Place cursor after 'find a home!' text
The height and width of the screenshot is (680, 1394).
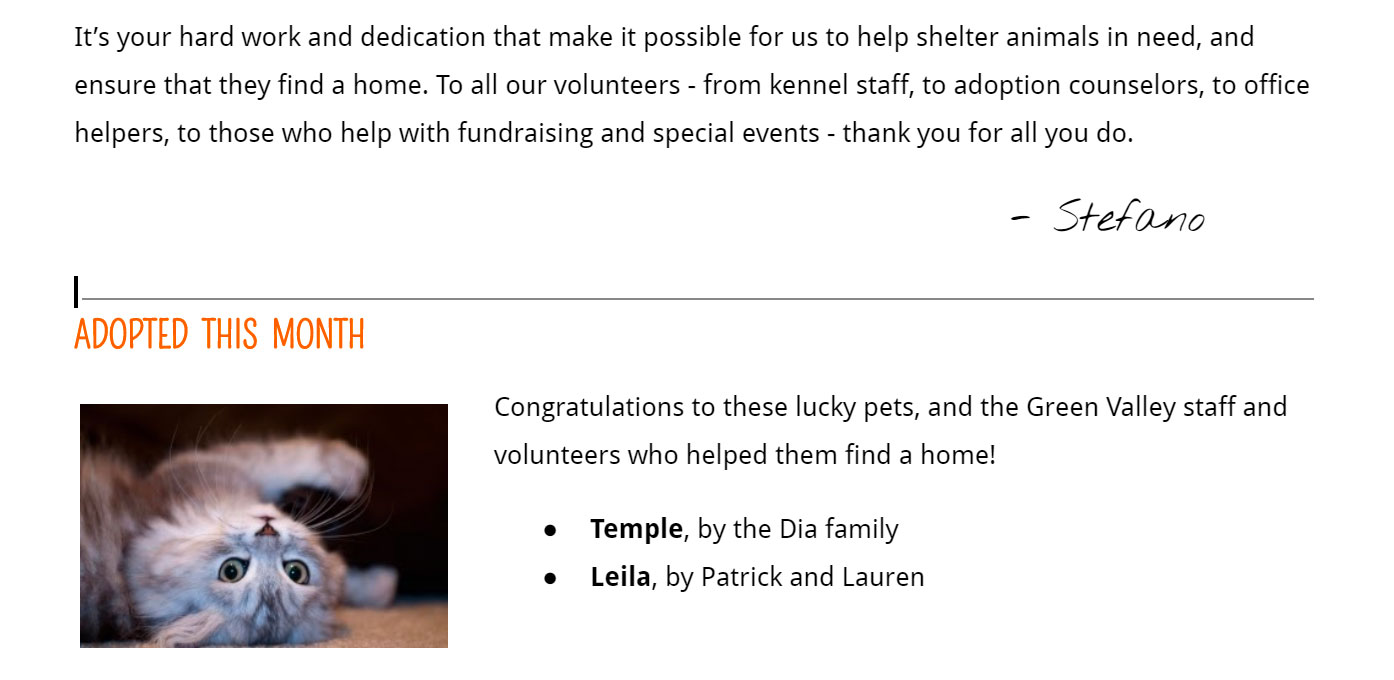coord(998,456)
